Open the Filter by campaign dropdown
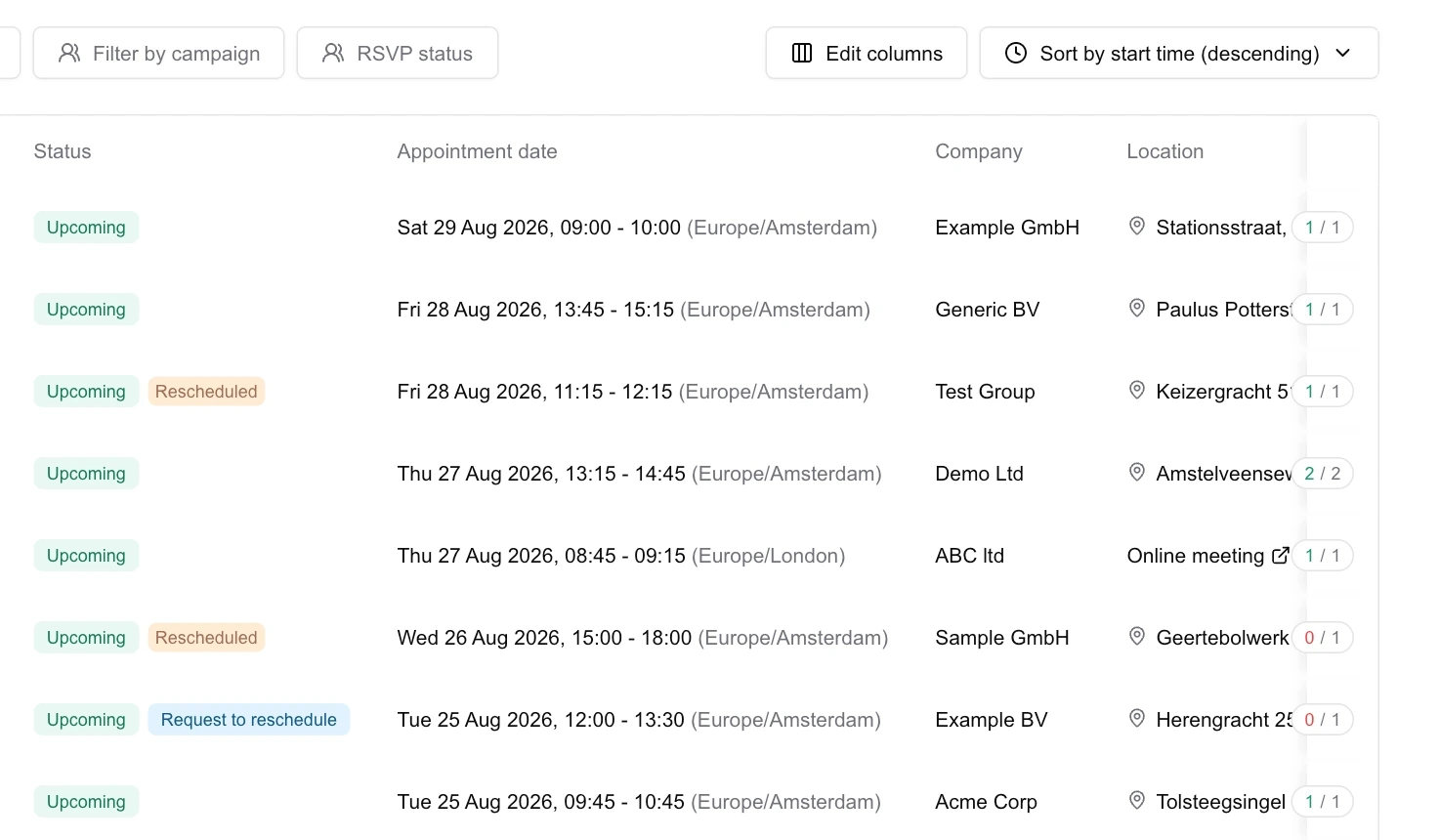Image resolution: width=1439 pixels, height=840 pixels. pyautogui.click(x=158, y=53)
